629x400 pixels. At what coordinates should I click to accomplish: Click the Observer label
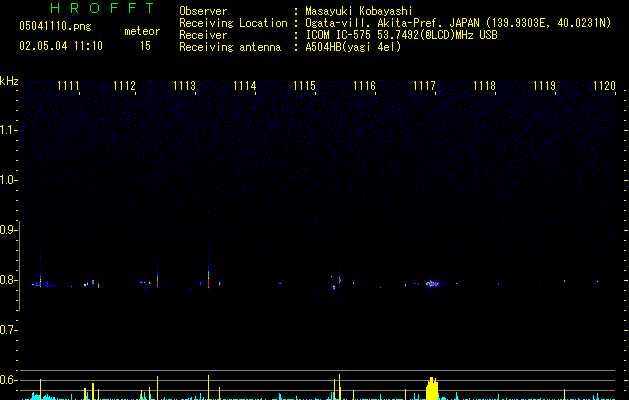203,11
